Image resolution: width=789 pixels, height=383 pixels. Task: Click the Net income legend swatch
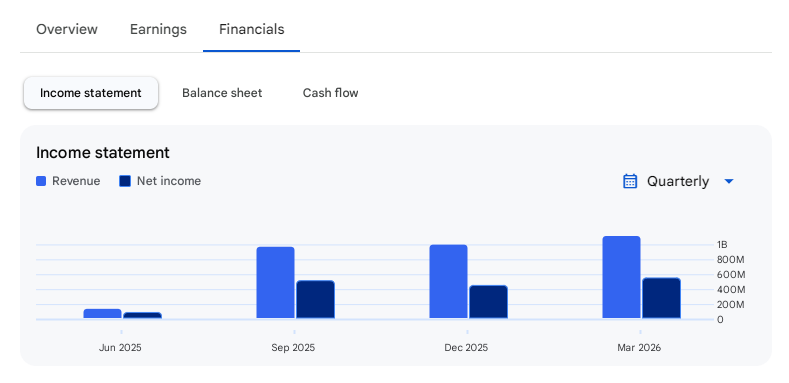pyautogui.click(x=125, y=181)
